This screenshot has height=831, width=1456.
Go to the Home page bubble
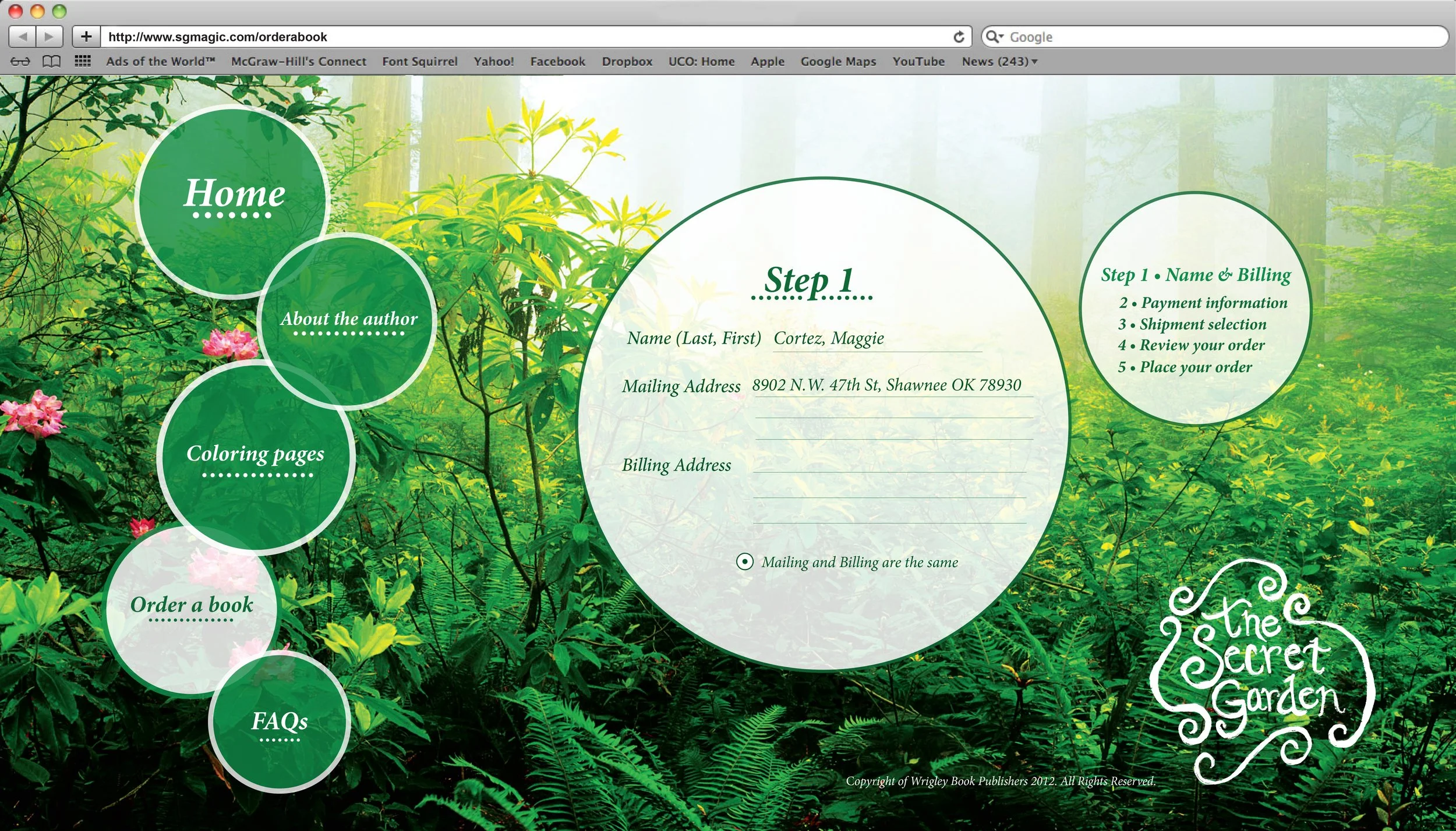pyautogui.click(x=234, y=194)
